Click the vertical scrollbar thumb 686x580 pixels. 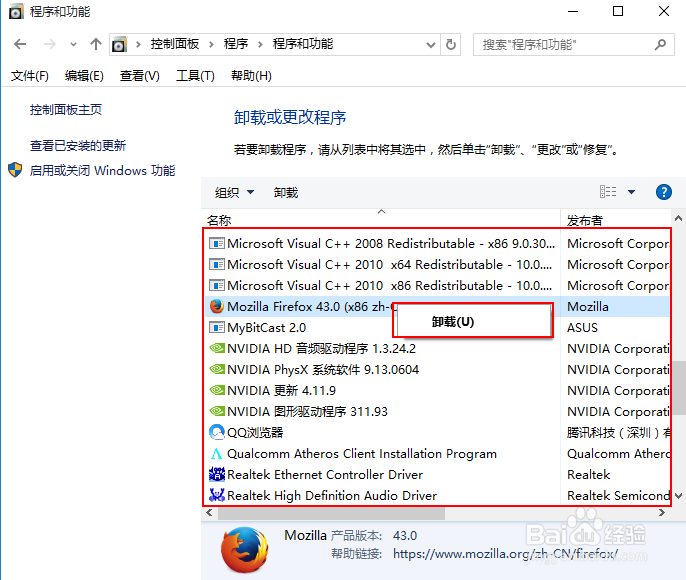click(x=679, y=388)
